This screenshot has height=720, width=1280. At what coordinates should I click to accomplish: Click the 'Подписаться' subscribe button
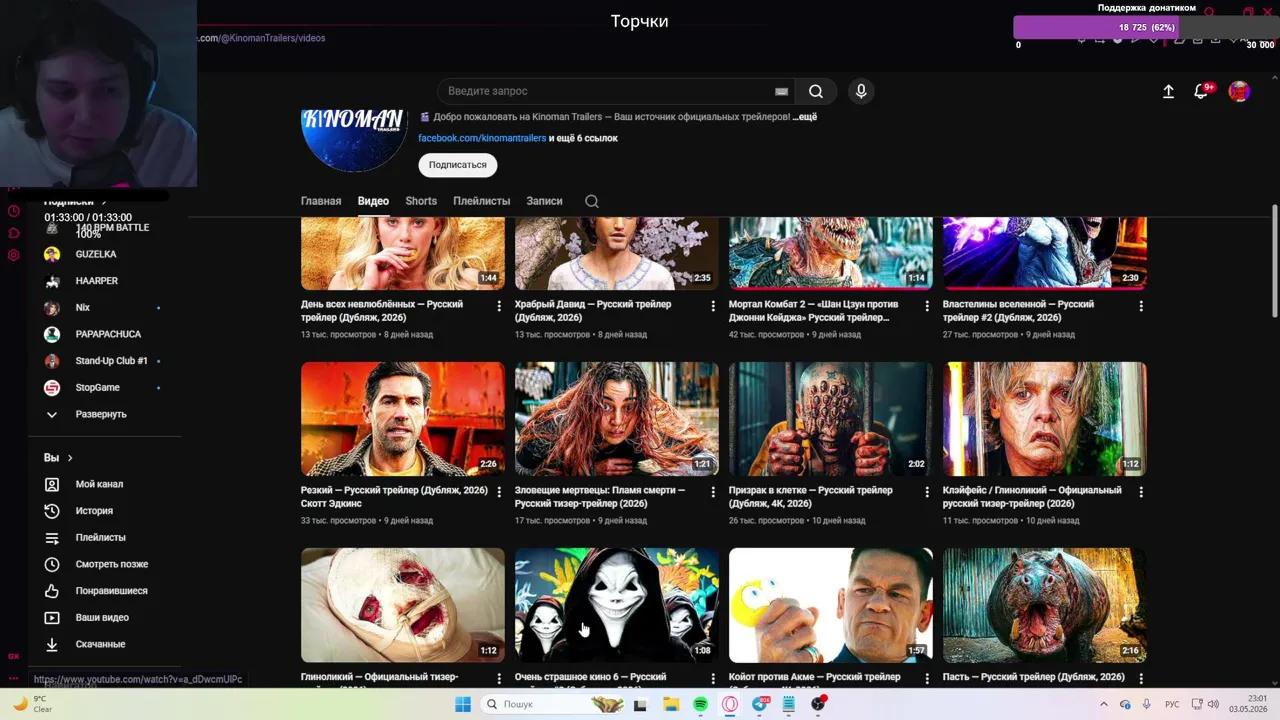458,165
